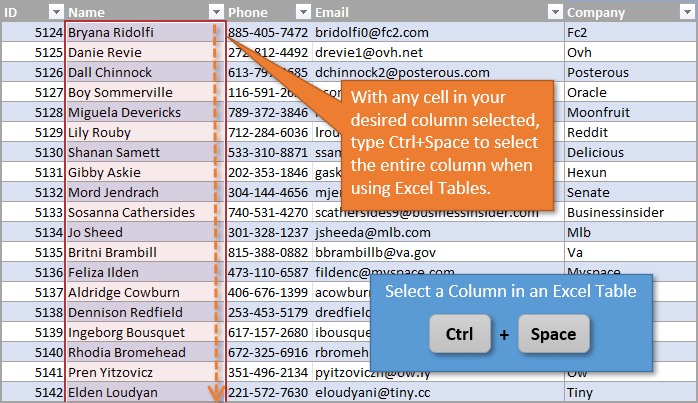The width and height of the screenshot is (698, 403).
Task: Select phone number 885-405-7472 cell
Action: click(x=267, y=32)
